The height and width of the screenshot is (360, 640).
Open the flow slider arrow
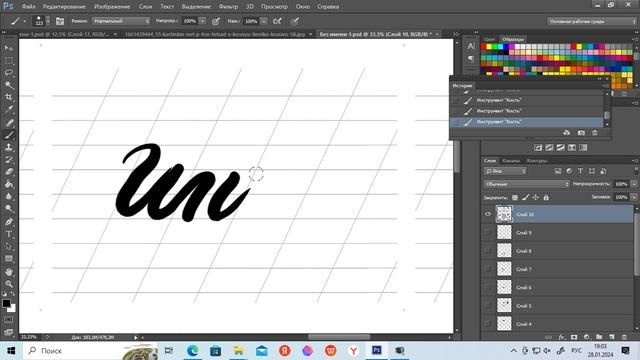point(264,21)
